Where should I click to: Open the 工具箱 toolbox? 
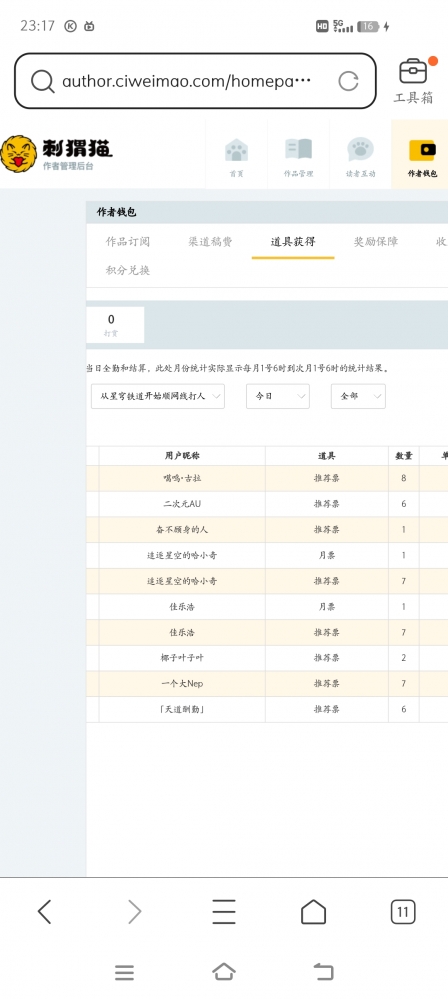coord(414,81)
